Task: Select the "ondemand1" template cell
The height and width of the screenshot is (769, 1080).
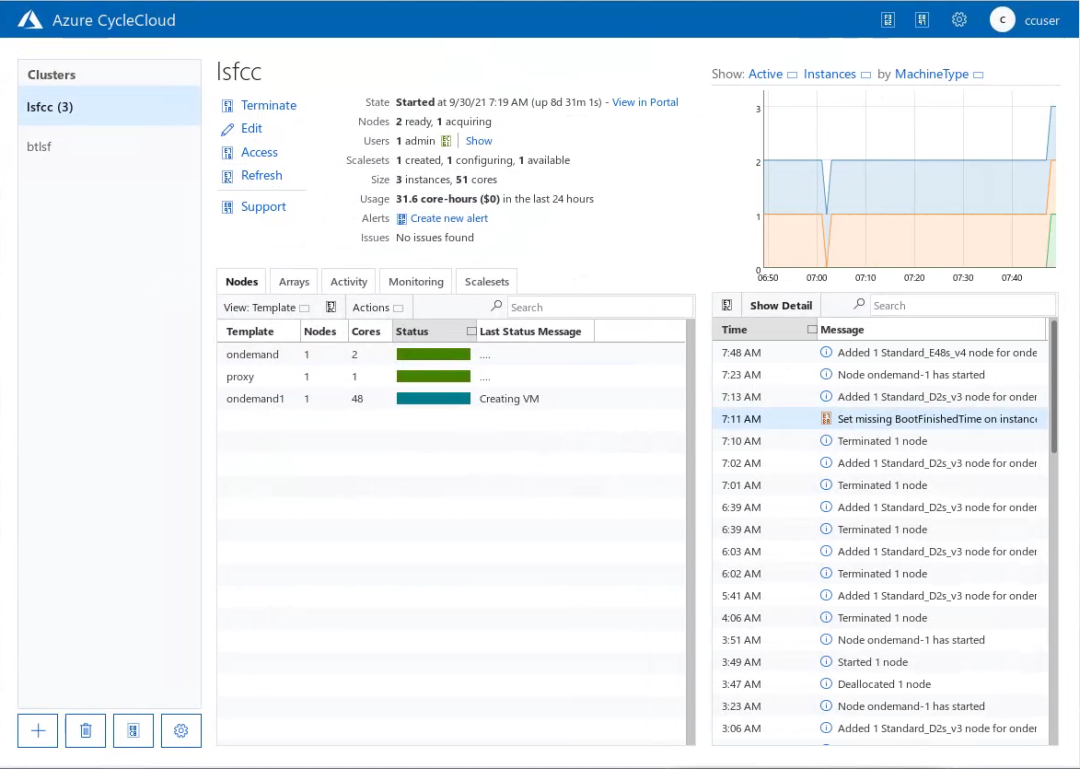Action: [256, 398]
